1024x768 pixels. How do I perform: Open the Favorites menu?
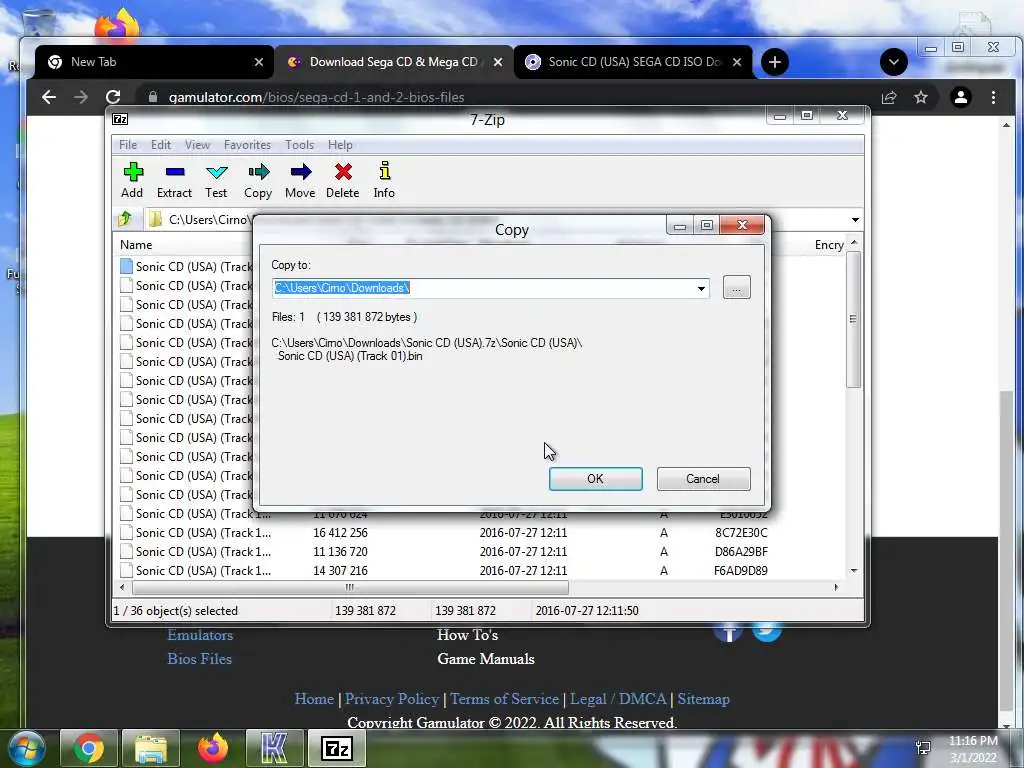[x=247, y=145]
